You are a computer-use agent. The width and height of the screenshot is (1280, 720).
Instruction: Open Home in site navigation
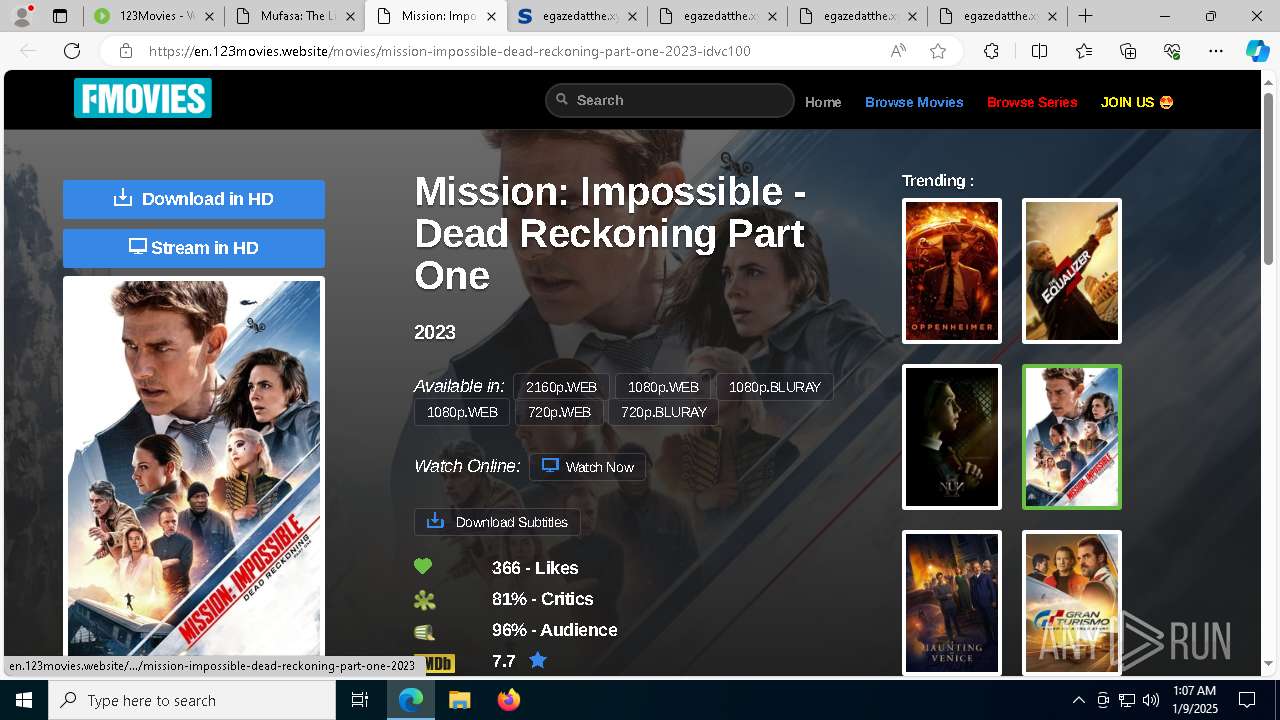click(x=823, y=102)
